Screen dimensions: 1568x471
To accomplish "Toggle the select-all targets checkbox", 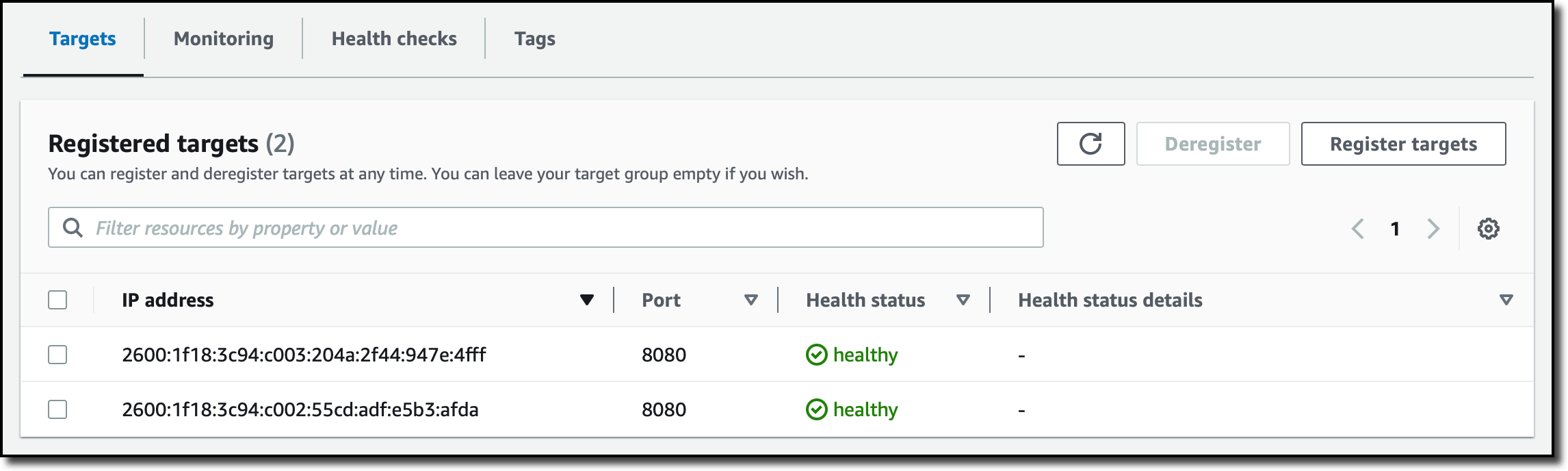I will click(57, 300).
